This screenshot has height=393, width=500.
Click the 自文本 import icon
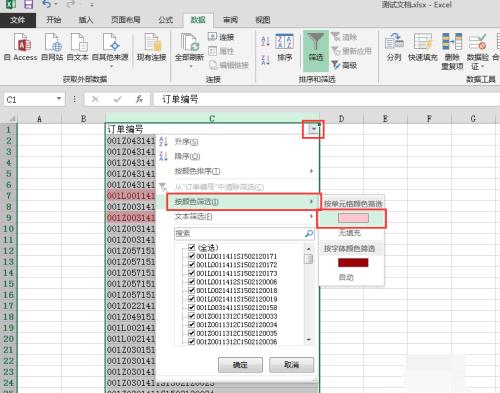coord(78,43)
